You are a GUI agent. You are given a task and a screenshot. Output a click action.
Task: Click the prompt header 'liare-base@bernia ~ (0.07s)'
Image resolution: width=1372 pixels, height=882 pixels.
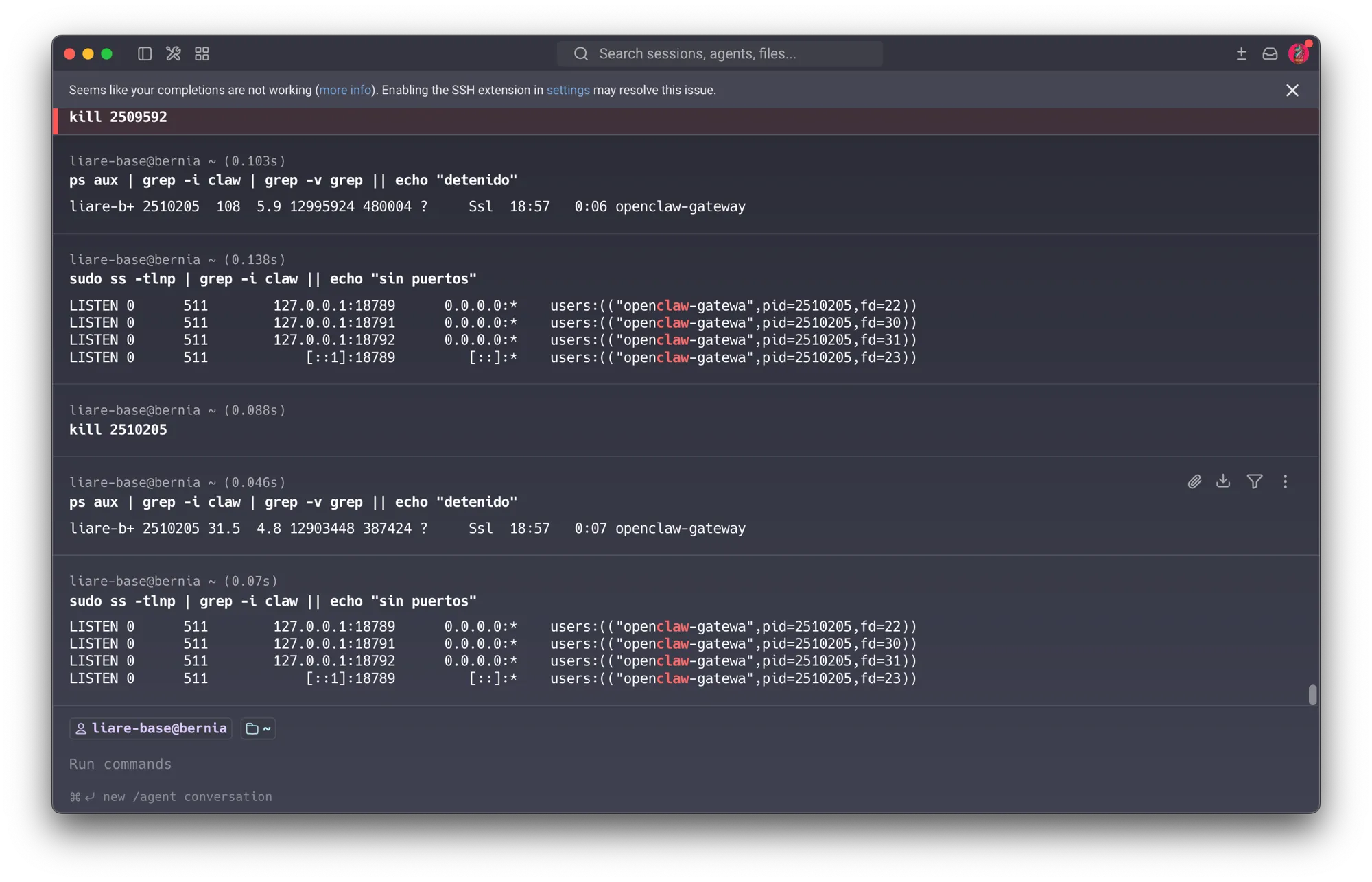(174, 581)
